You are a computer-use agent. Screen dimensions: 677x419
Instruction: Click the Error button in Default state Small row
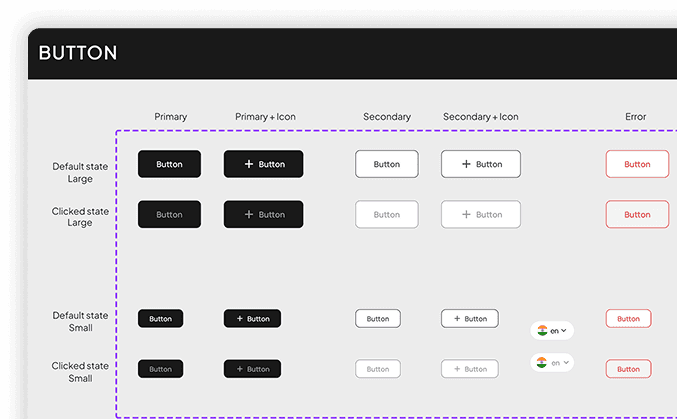628,319
